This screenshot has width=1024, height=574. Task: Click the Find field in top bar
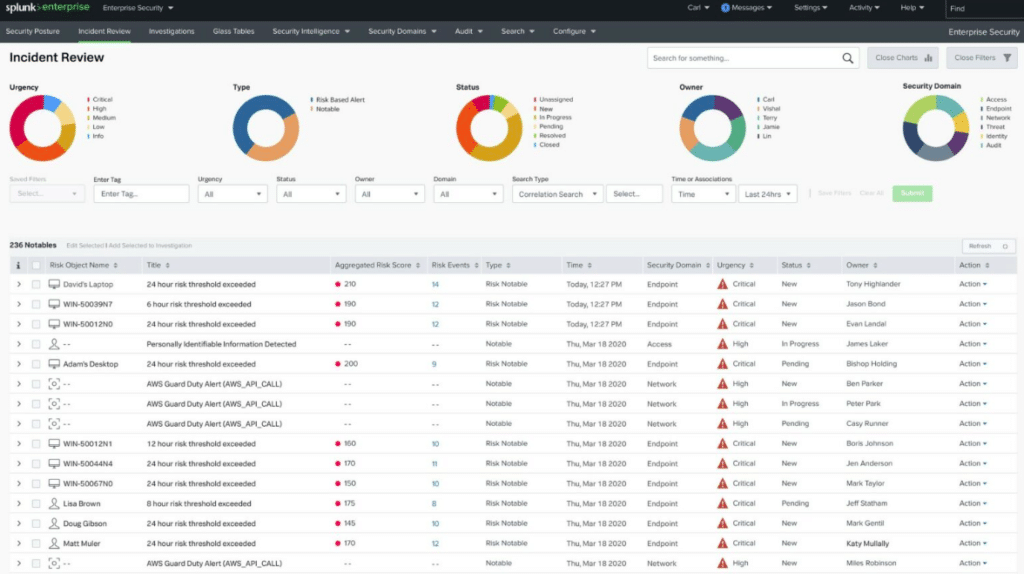click(x=985, y=8)
